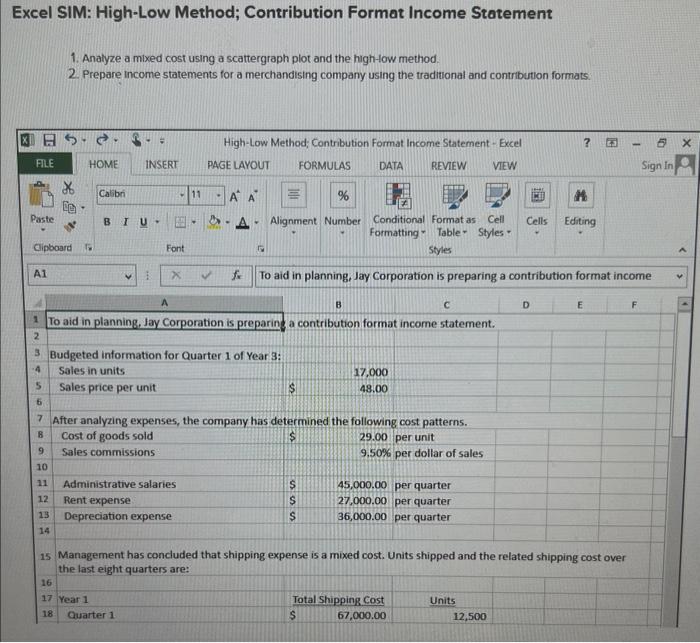Click the Sign In link
700x643 pixels.
657,165
